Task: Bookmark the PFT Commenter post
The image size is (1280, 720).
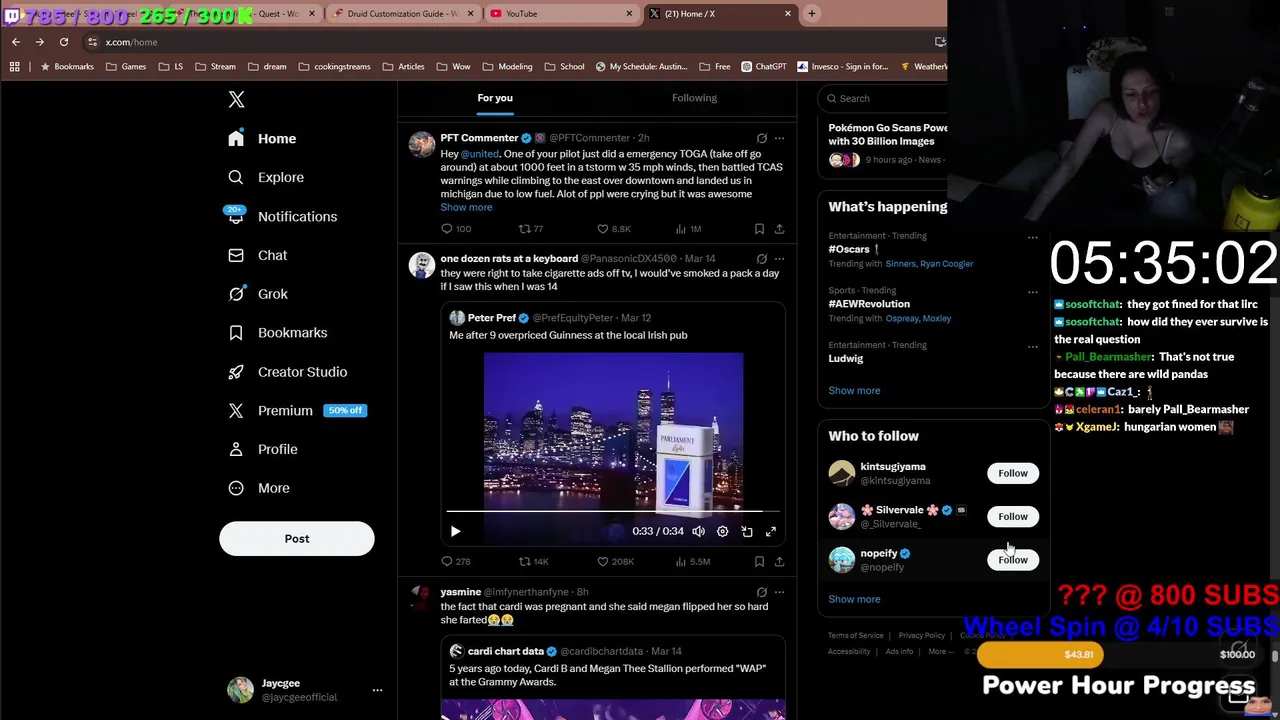Action: [x=759, y=229]
